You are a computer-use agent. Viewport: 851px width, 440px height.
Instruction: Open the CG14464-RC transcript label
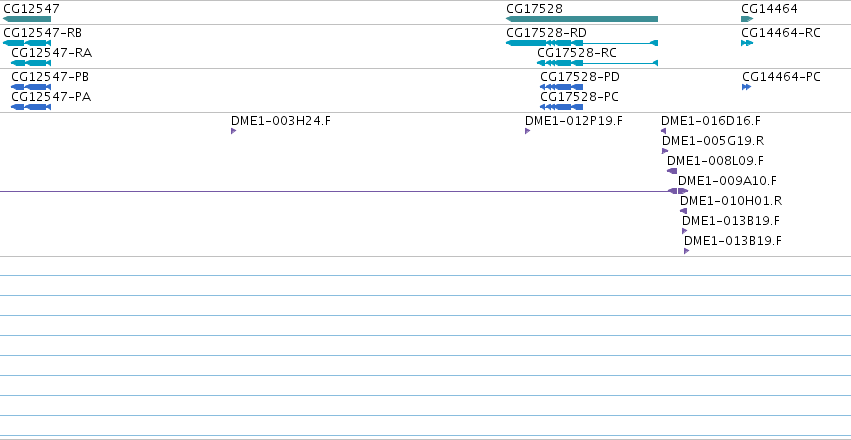coord(781,33)
